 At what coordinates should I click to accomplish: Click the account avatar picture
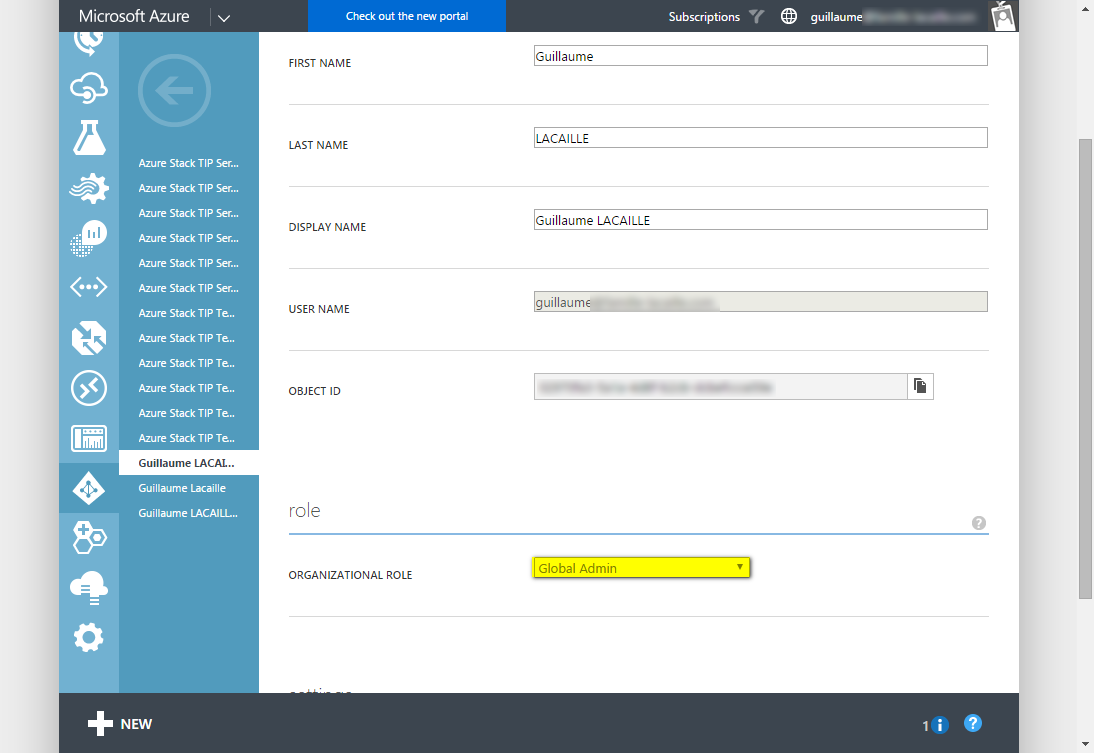click(x=1003, y=15)
